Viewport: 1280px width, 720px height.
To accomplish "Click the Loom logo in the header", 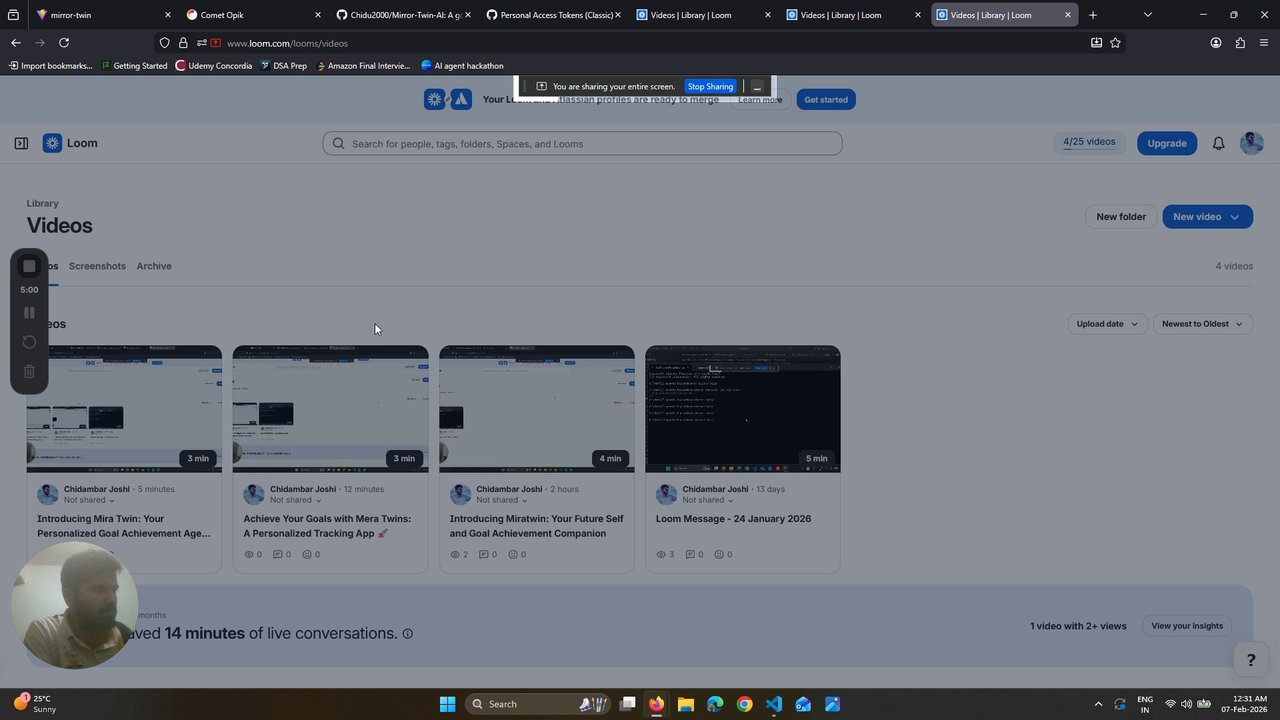I will point(70,143).
